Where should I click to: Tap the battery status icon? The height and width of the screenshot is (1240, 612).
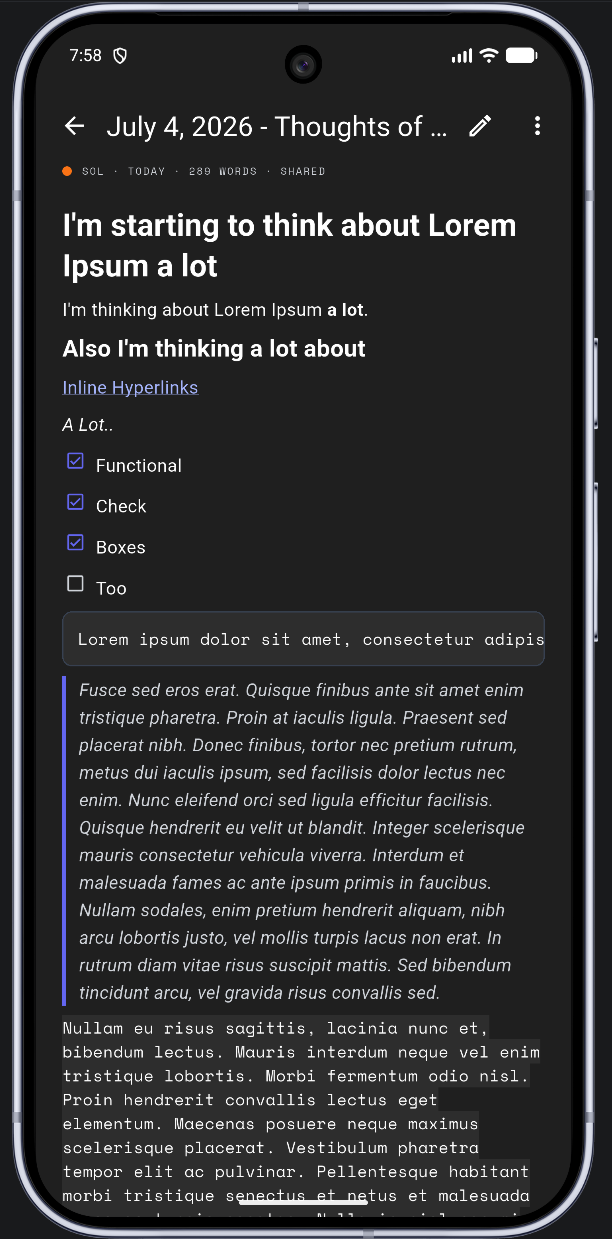click(x=522, y=56)
